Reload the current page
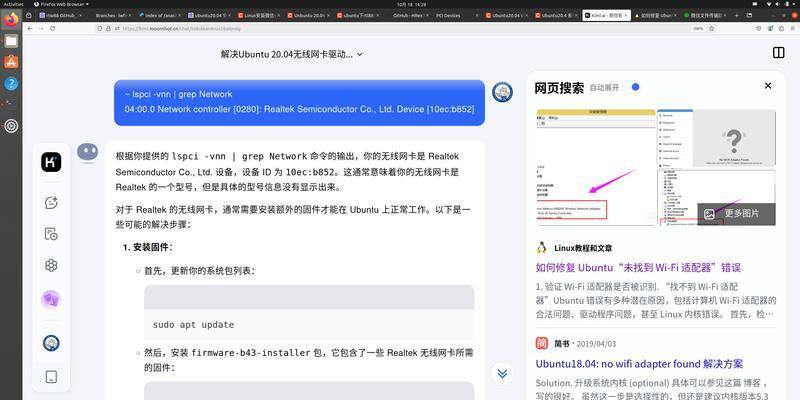Screen dimensions: 800x400 53,29
